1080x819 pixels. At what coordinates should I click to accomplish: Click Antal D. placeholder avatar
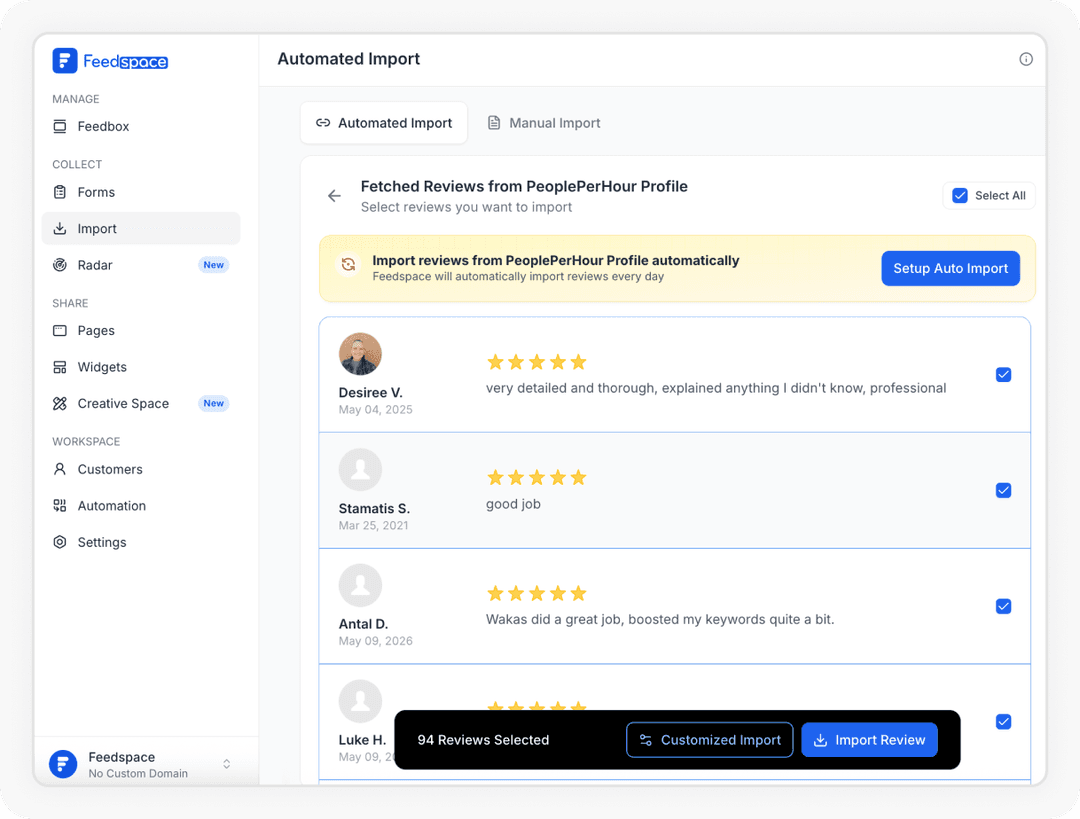[360, 585]
